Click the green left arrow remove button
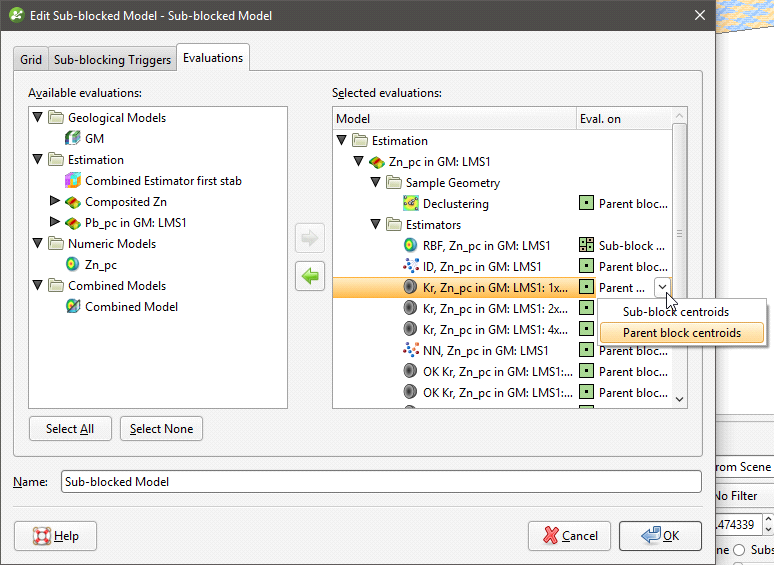 [310, 276]
